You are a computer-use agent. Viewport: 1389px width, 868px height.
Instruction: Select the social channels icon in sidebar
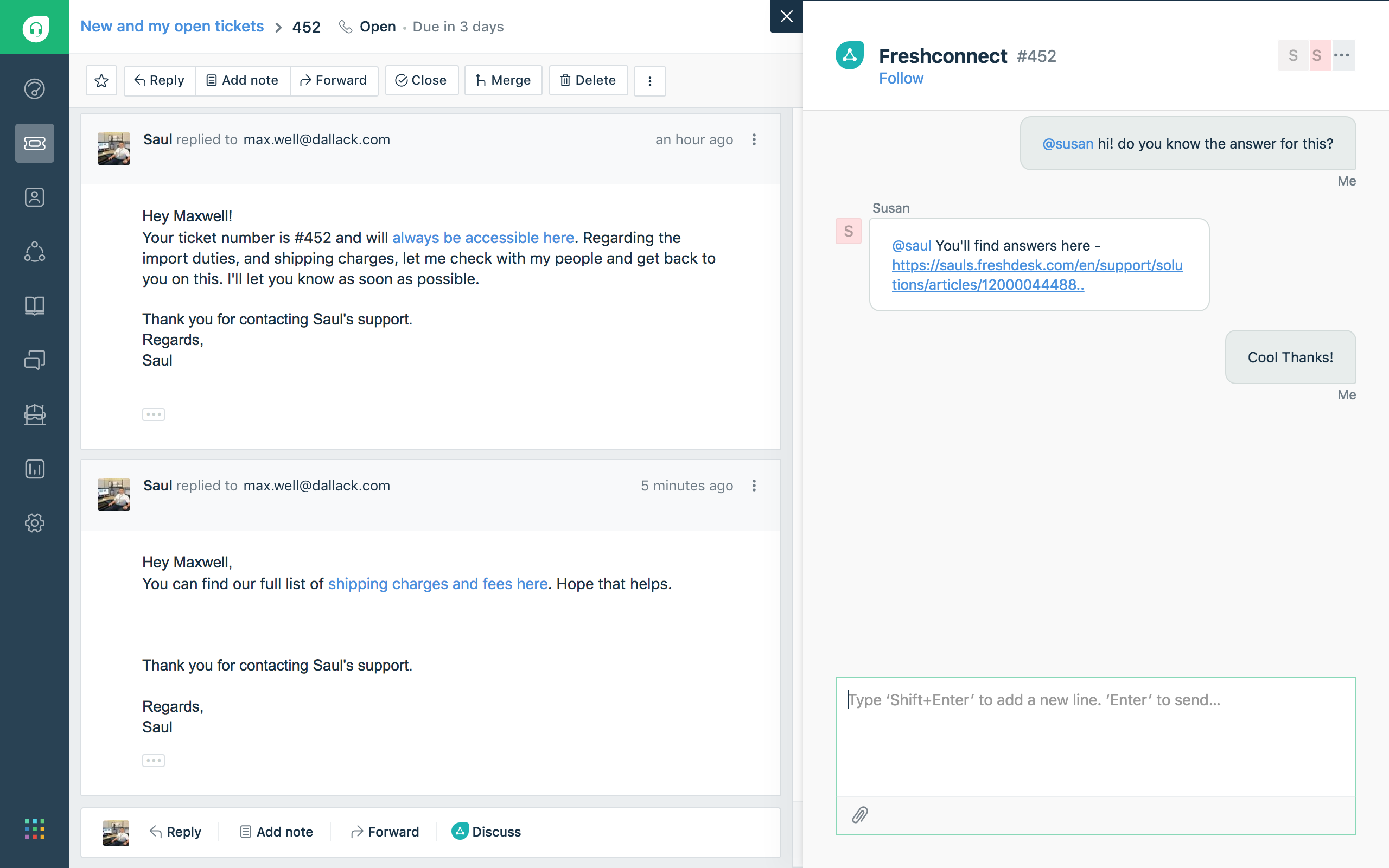click(34, 251)
